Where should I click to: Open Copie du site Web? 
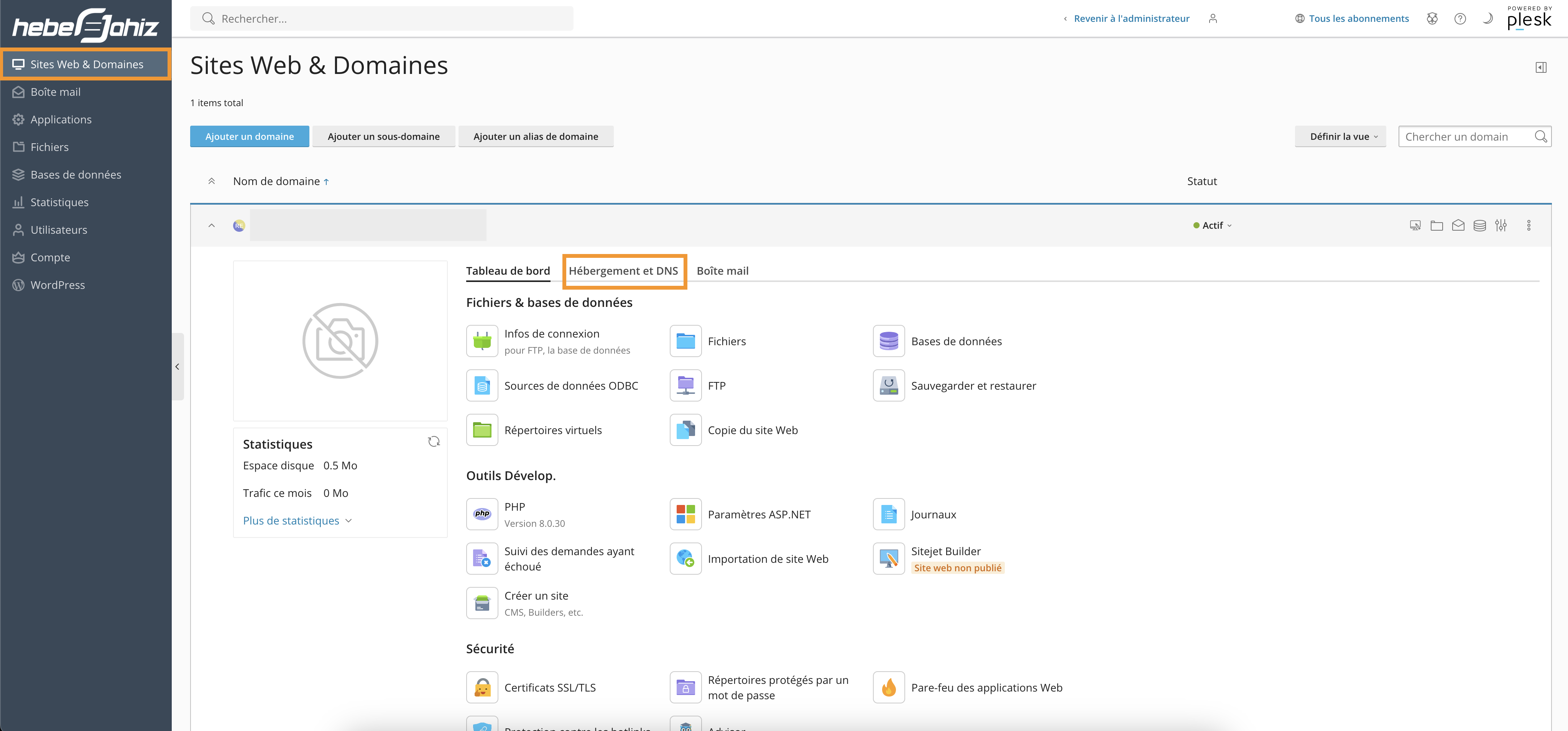[x=752, y=430]
